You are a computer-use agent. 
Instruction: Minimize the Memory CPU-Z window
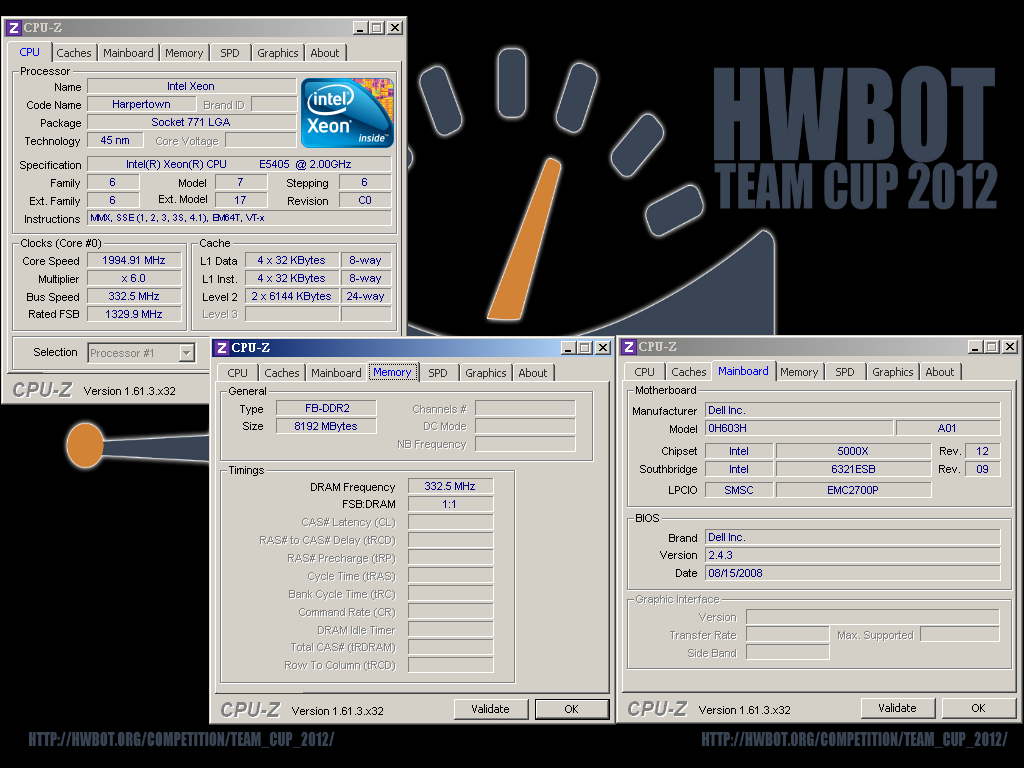click(568, 348)
